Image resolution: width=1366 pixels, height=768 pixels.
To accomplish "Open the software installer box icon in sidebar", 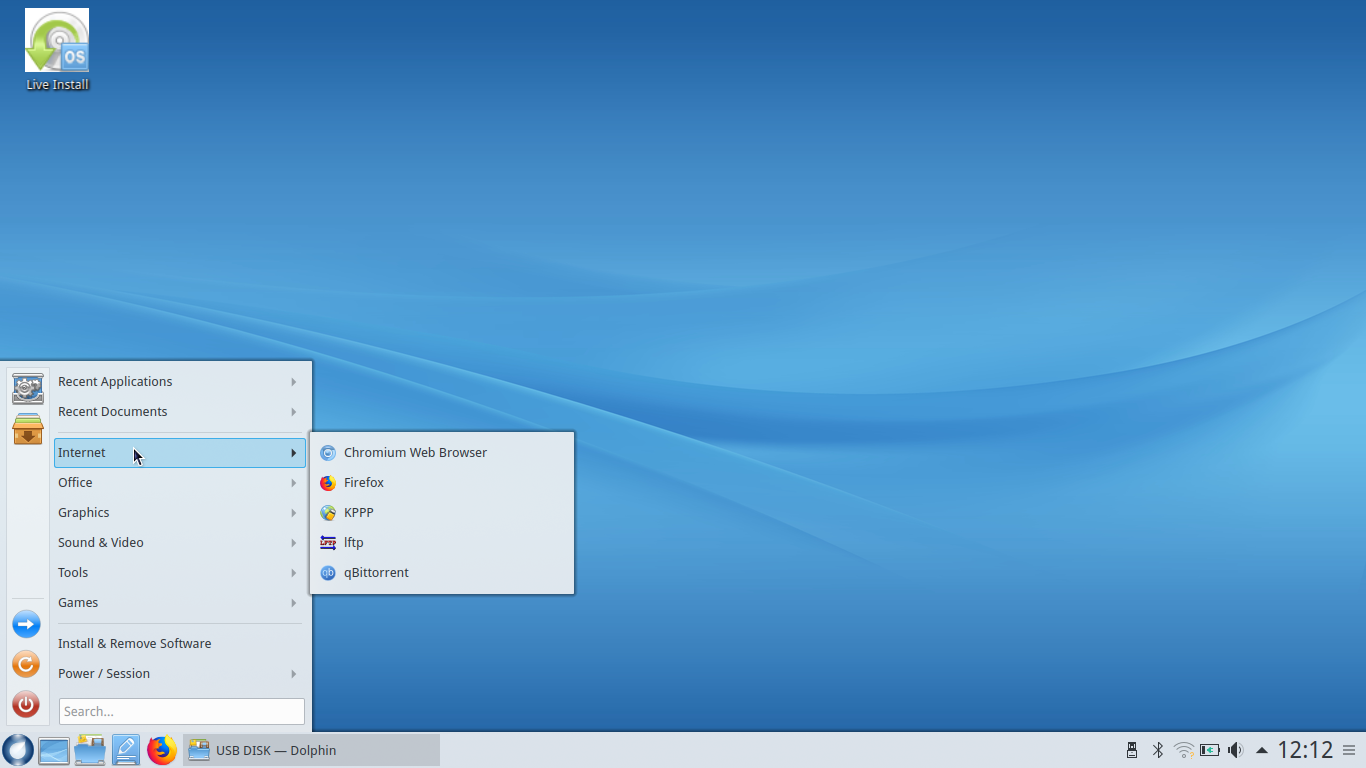I will (x=27, y=428).
